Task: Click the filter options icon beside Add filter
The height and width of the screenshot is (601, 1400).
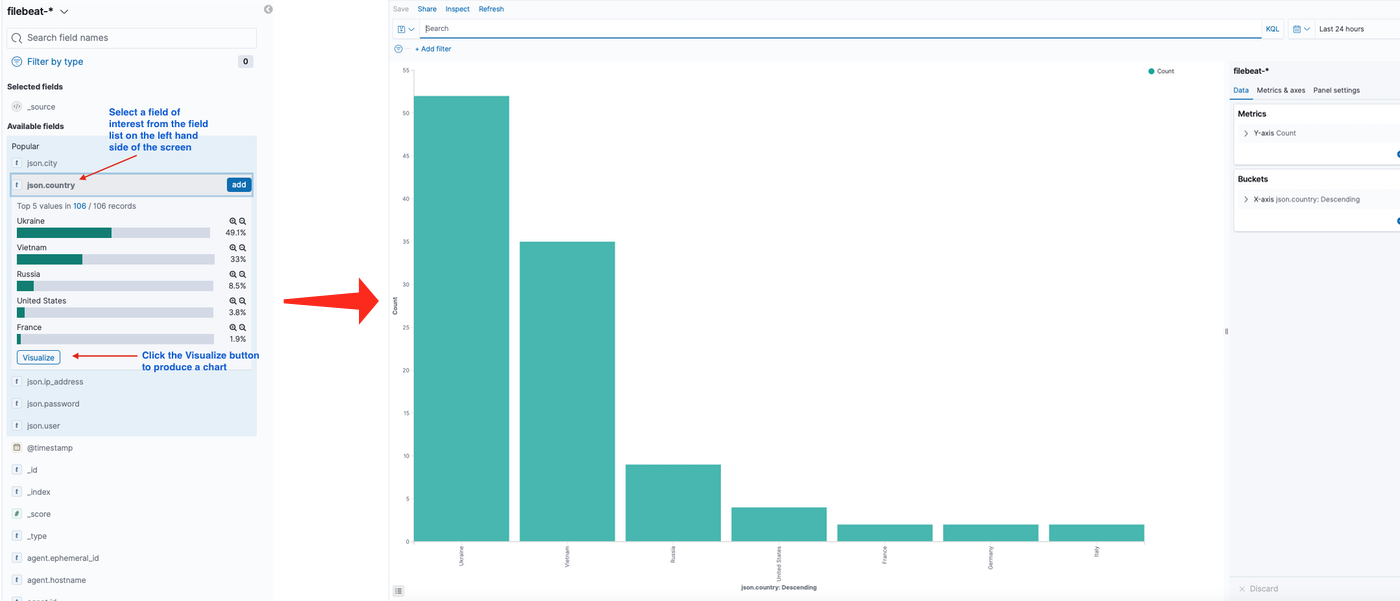Action: [399, 48]
